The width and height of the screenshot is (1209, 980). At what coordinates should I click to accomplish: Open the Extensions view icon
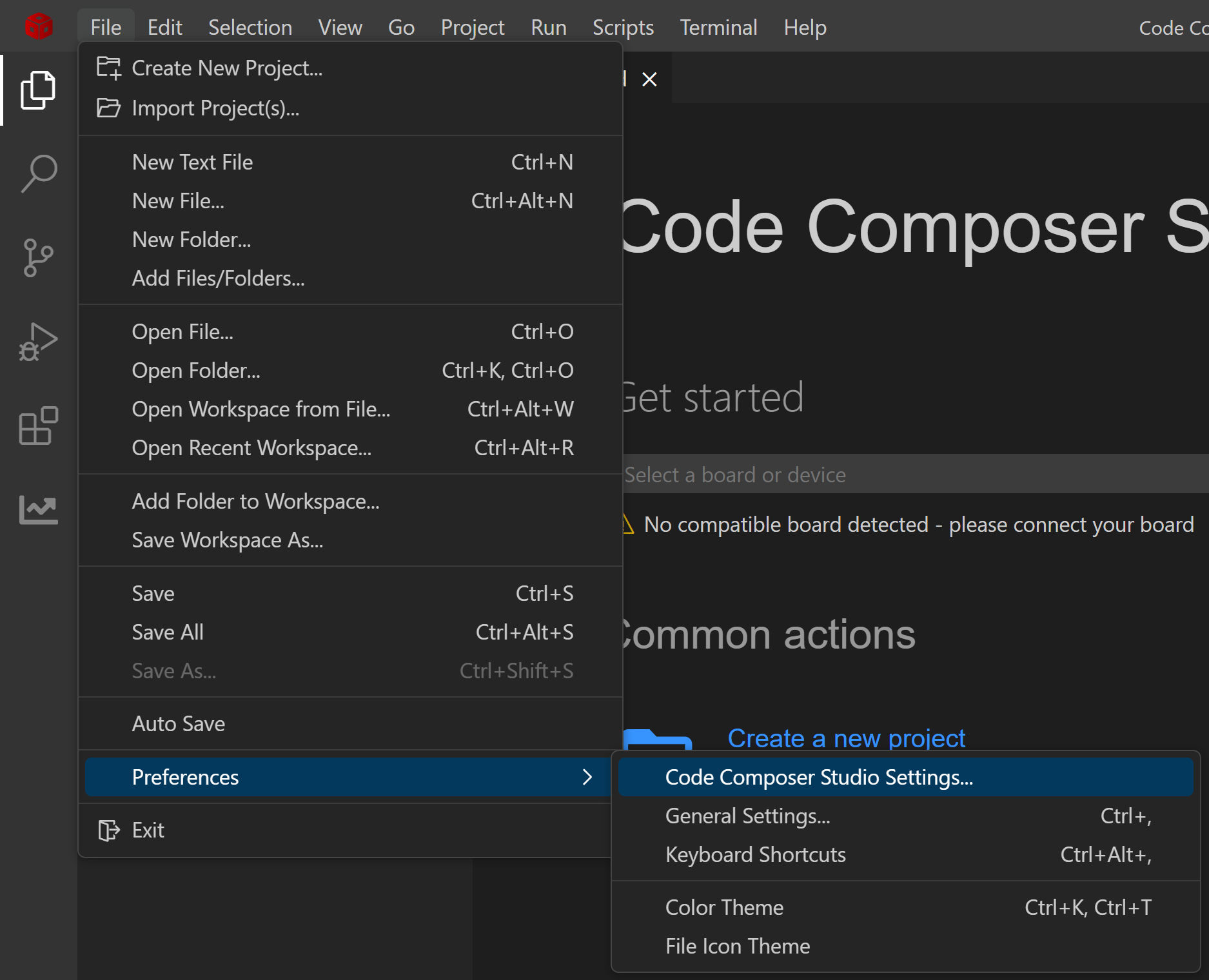coord(38,426)
